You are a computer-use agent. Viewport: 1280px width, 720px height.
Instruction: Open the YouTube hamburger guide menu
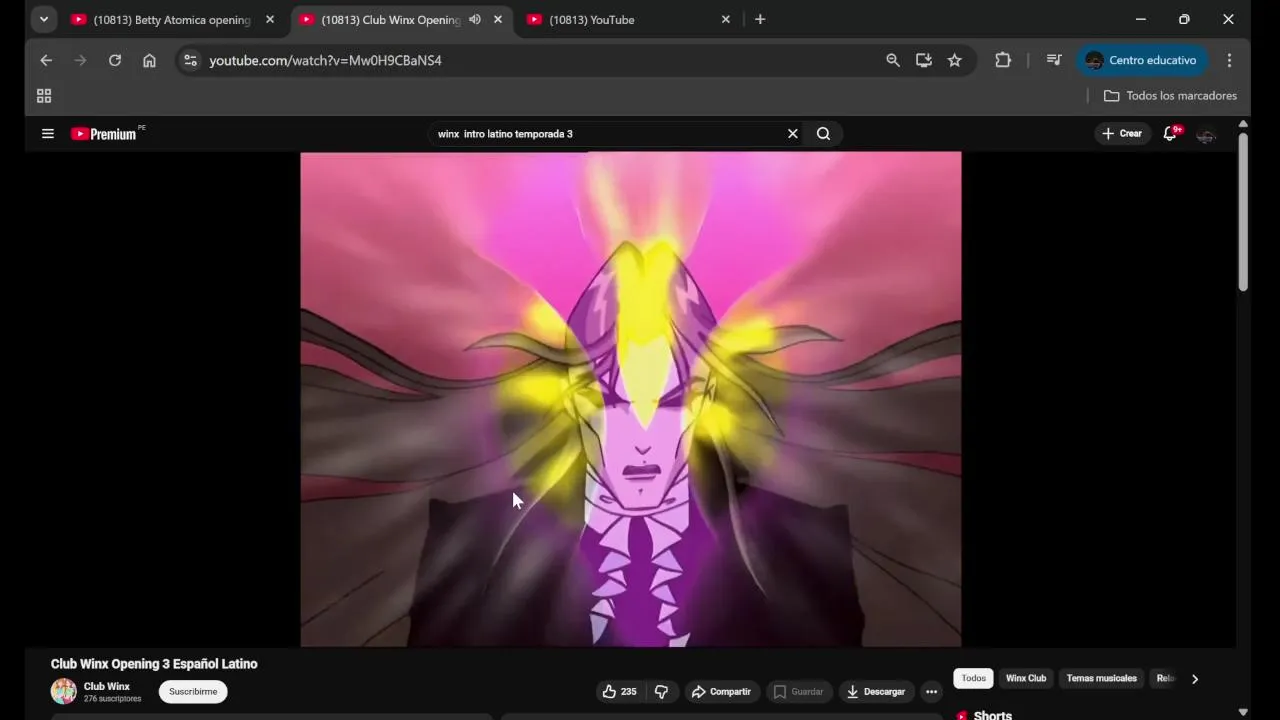47,133
